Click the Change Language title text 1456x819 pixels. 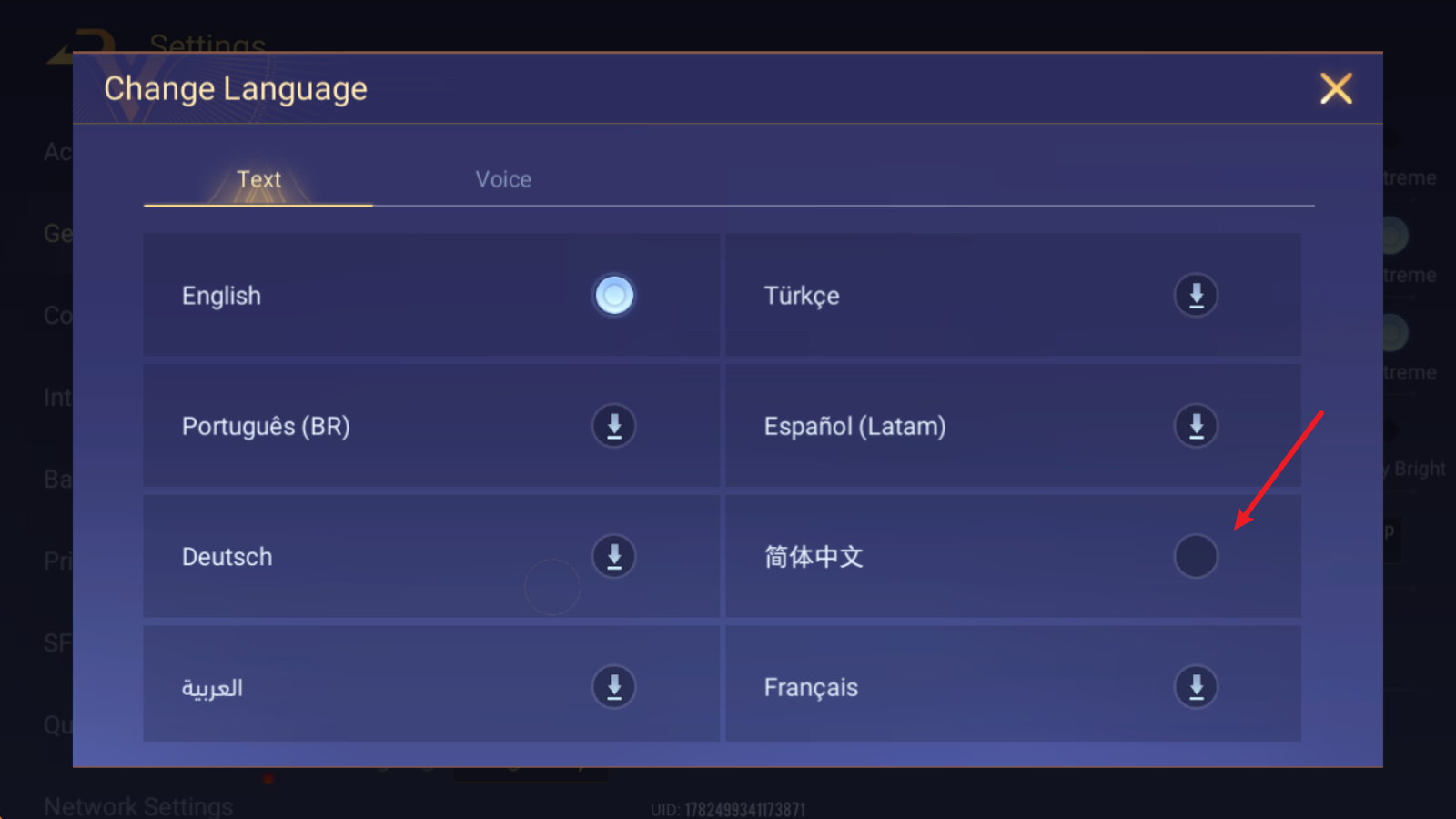[235, 89]
